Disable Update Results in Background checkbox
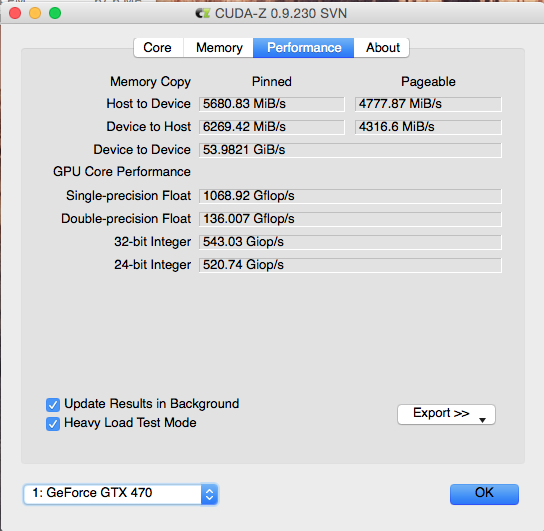This screenshot has height=531, width=544. 53,404
